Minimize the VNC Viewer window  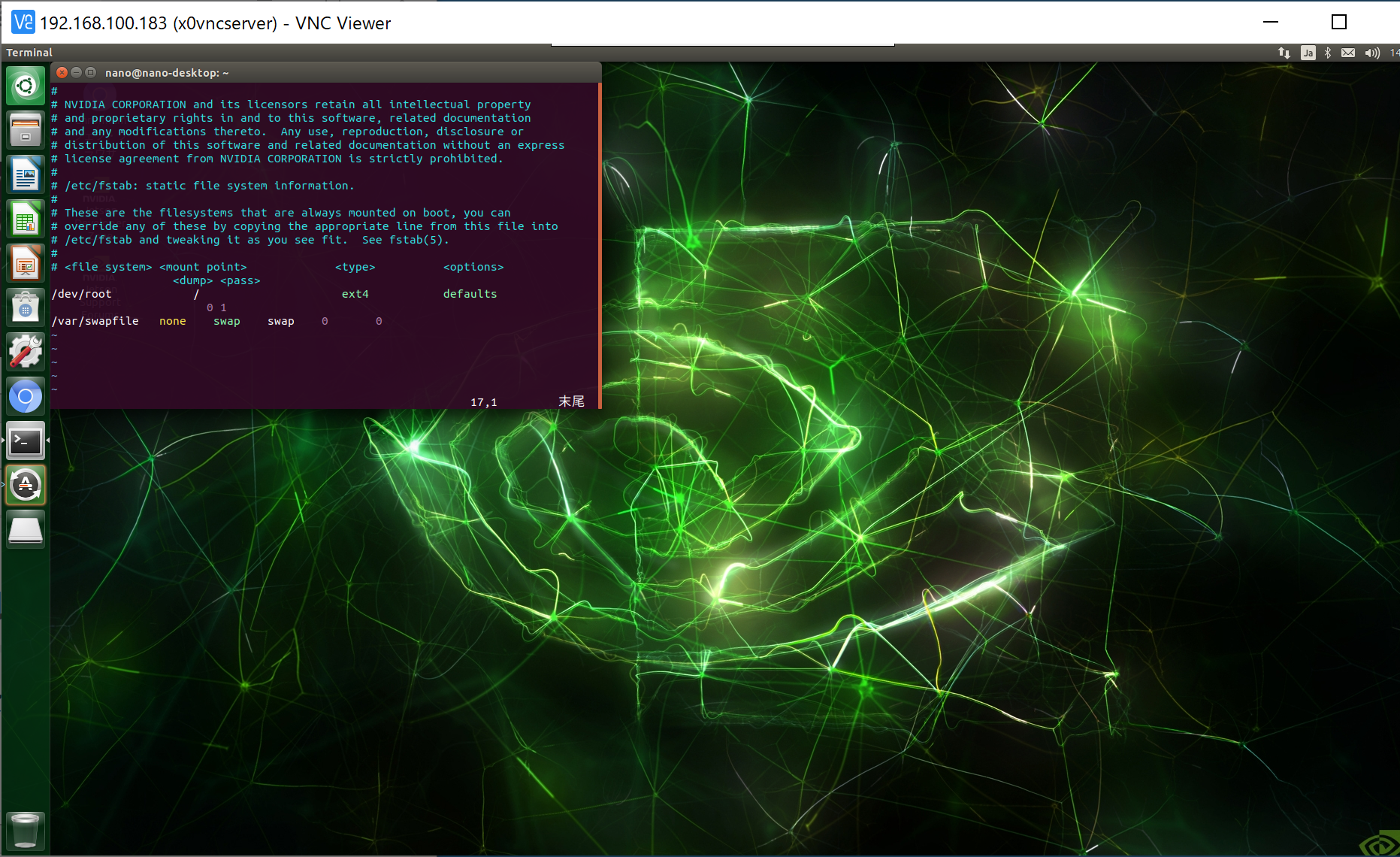[x=1271, y=22]
